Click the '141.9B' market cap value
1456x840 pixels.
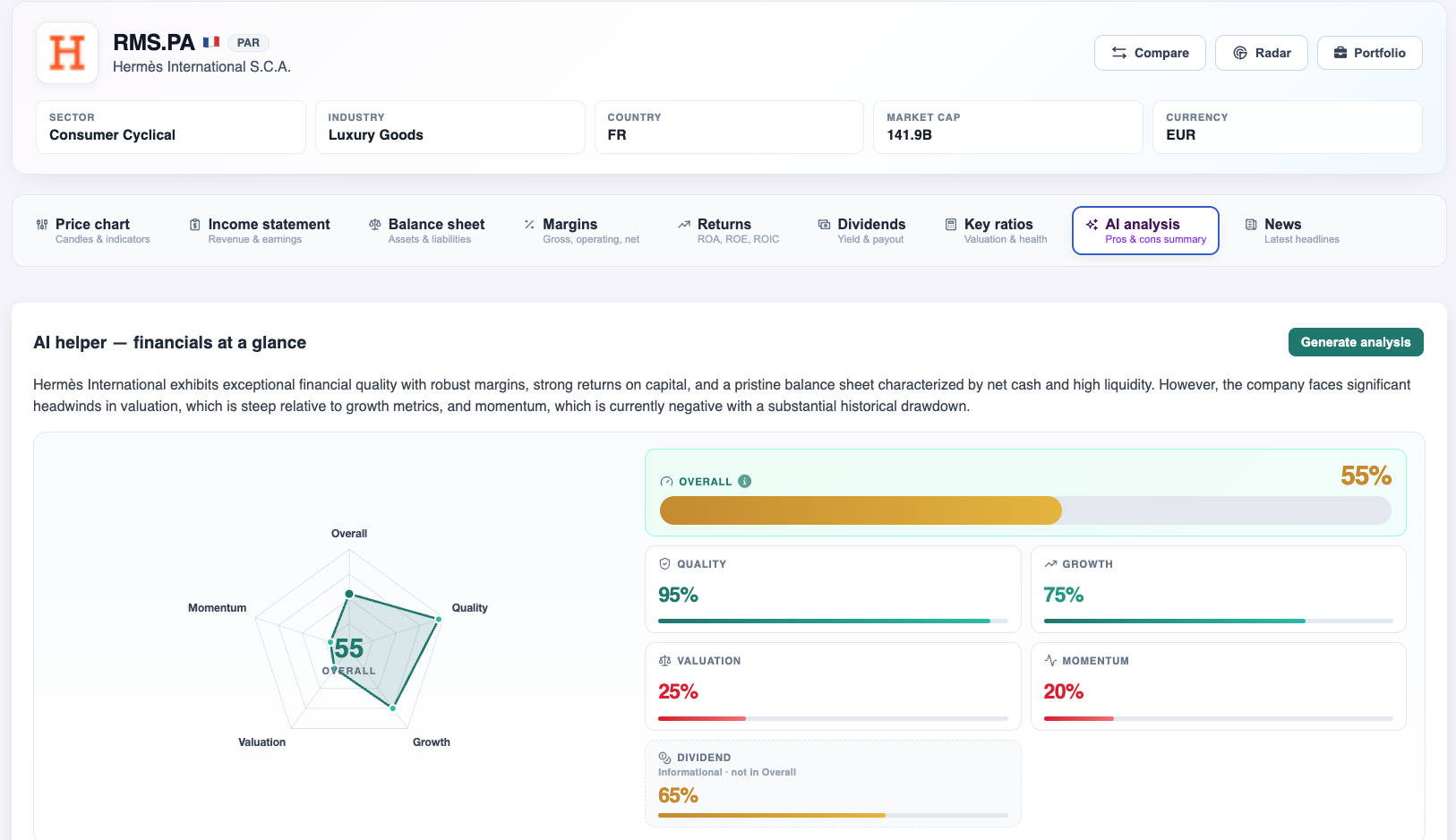(x=909, y=135)
